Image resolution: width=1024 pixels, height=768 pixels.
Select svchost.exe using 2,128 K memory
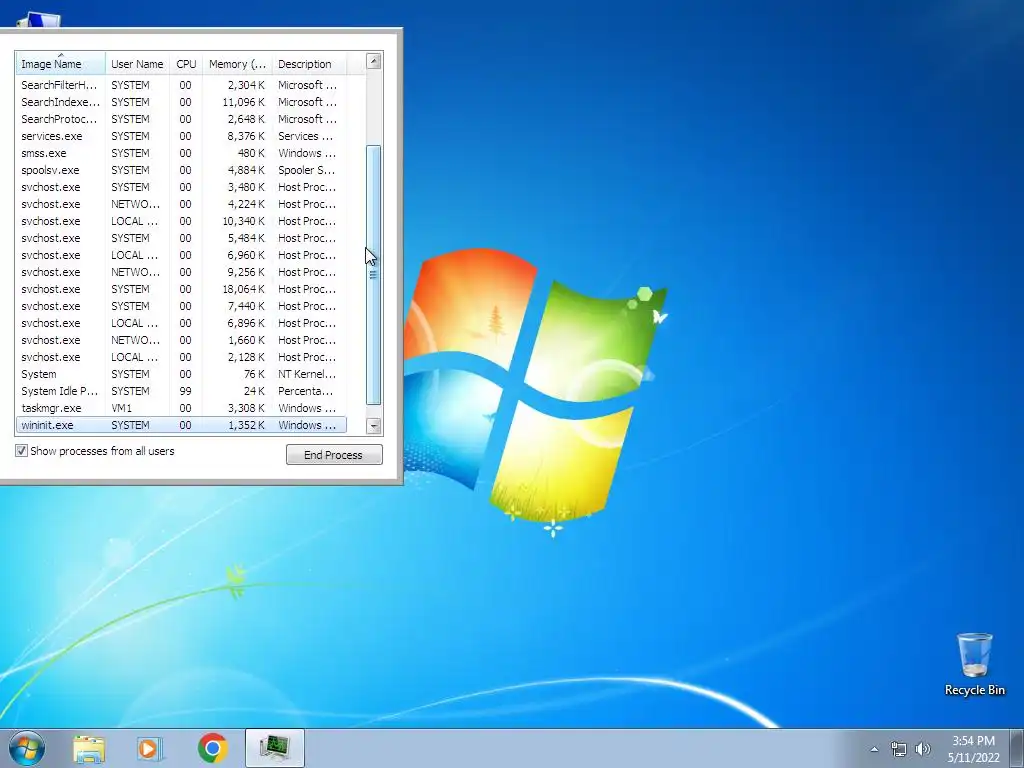pyautogui.click(x=181, y=357)
